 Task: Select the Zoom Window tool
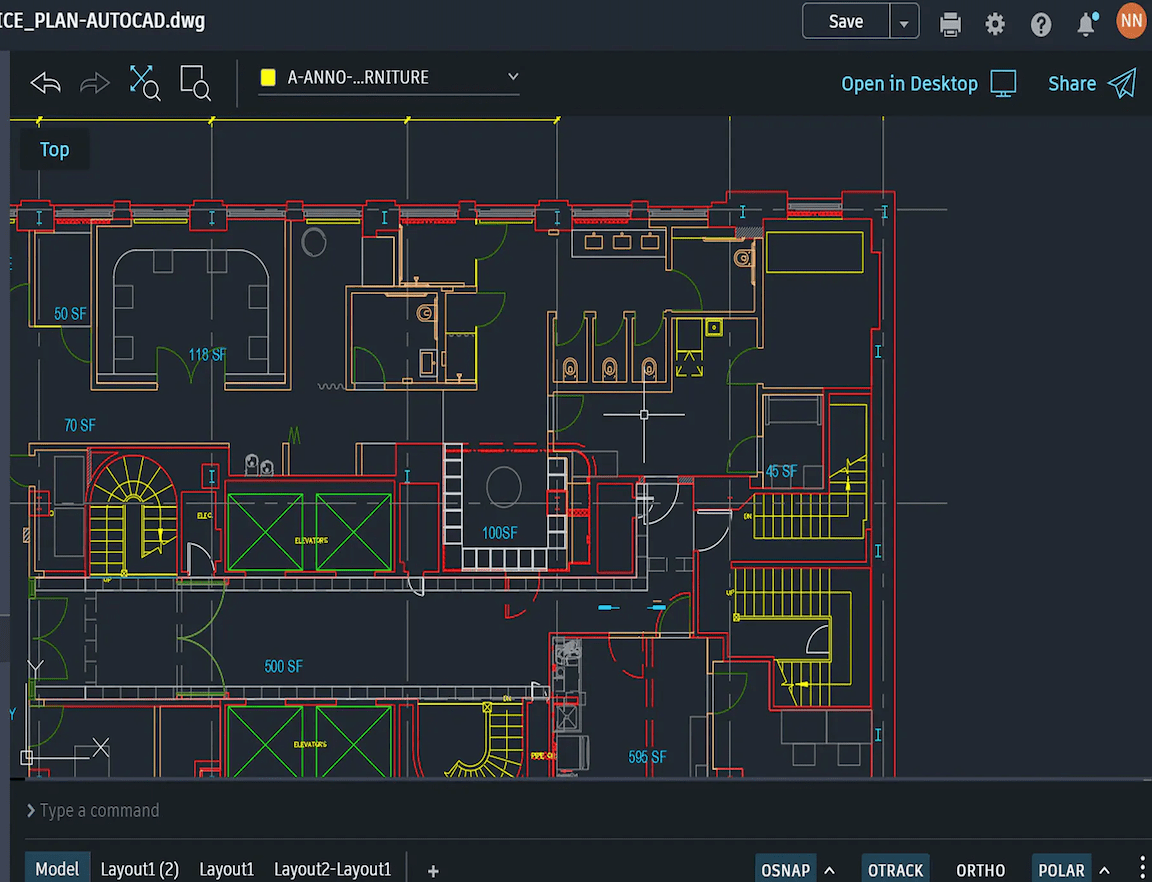(195, 83)
